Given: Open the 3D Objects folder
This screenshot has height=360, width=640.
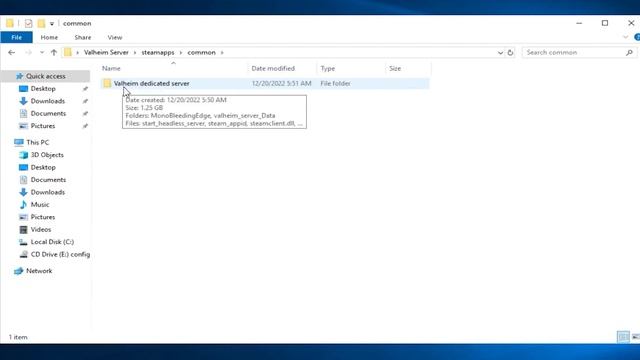Looking at the screenshot, I should (x=47, y=155).
